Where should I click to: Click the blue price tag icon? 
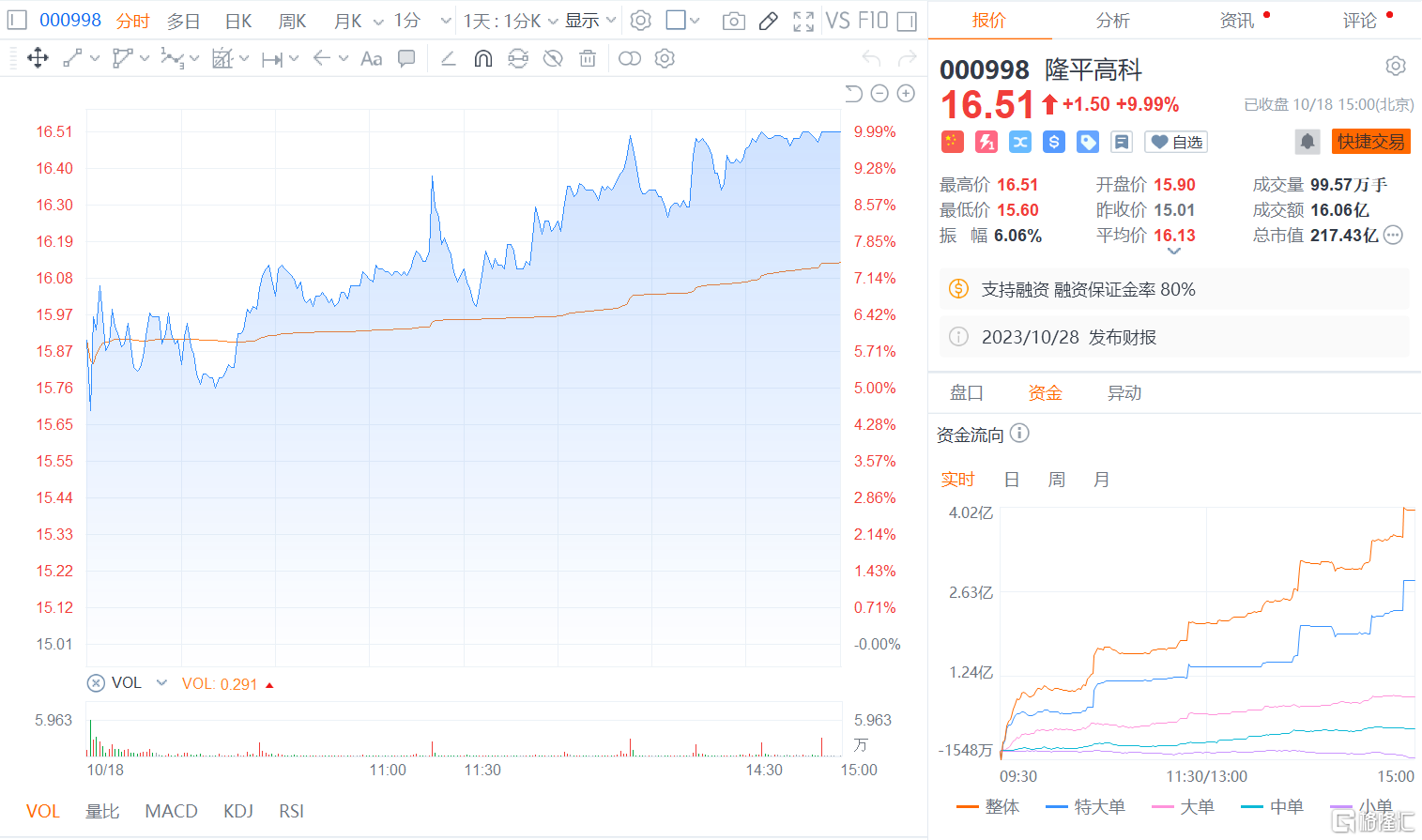coord(1088,142)
